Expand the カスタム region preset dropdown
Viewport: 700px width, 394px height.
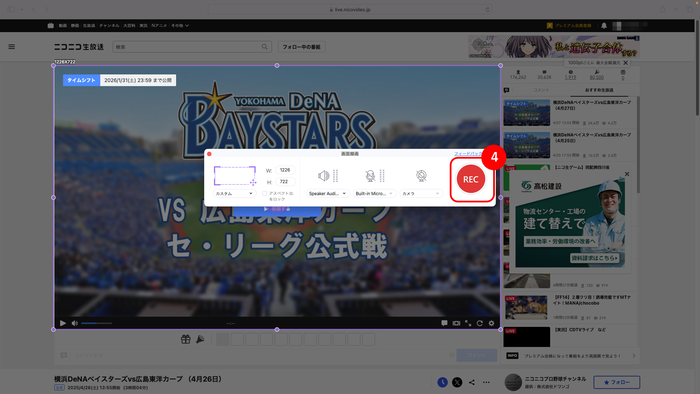(234, 194)
